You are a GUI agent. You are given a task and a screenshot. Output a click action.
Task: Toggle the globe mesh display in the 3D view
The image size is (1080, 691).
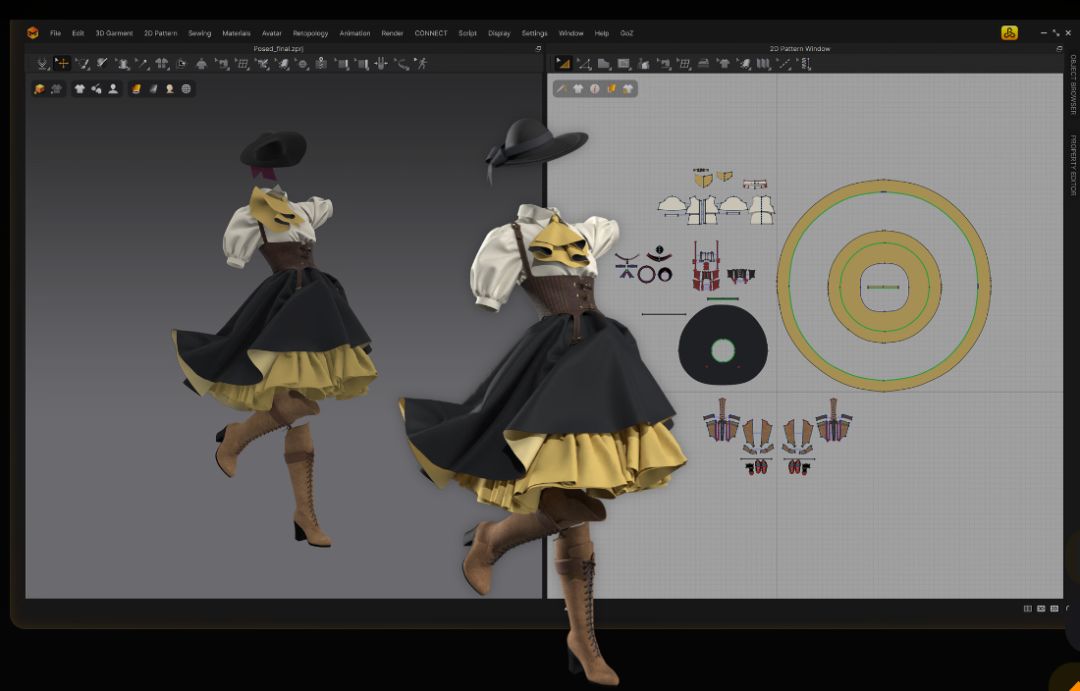tap(186, 89)
